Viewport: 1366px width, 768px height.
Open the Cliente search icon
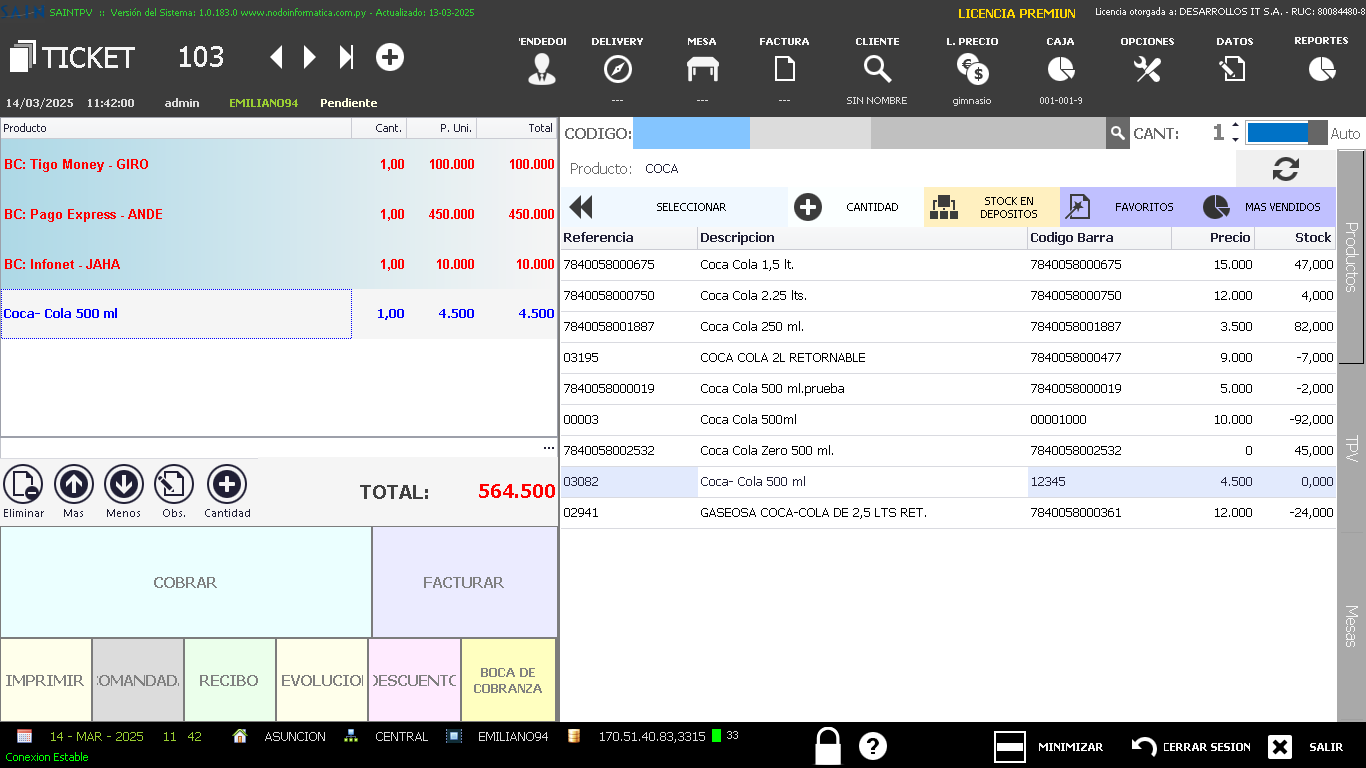click(x=877, y=69)
